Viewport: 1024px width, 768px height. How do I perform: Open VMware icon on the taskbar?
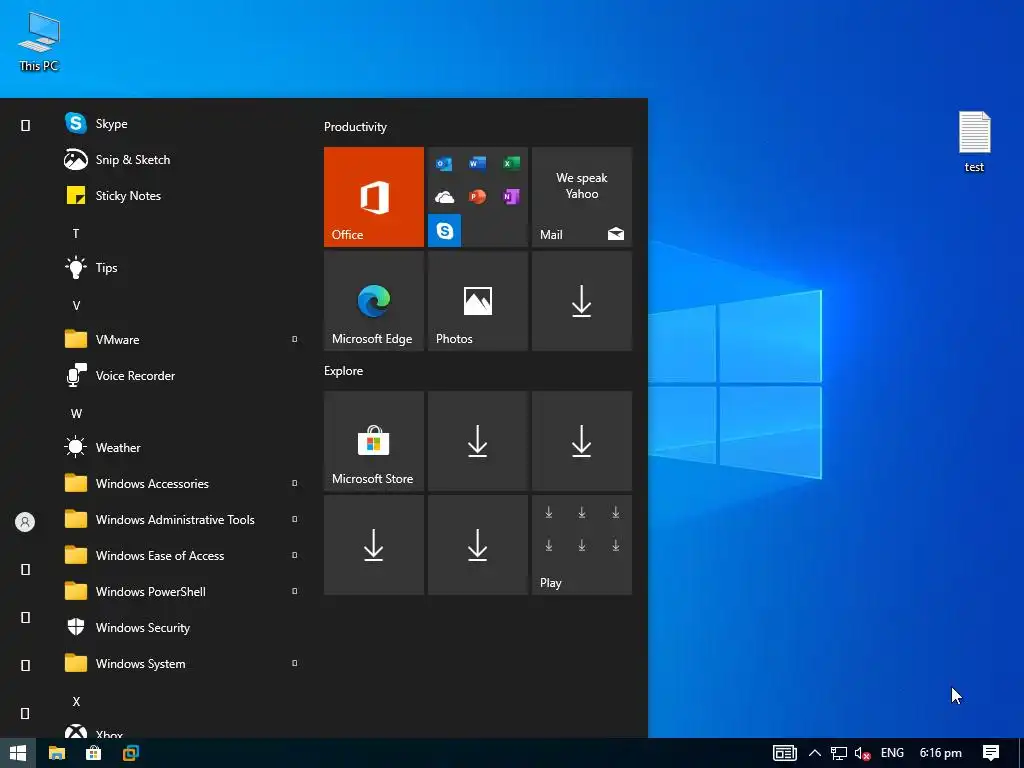click(x=131, y=753)
